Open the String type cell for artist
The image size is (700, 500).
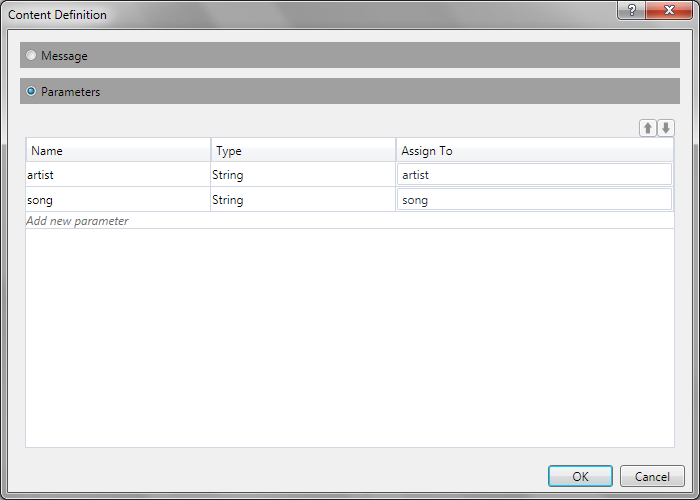click(x=303, y=175)
